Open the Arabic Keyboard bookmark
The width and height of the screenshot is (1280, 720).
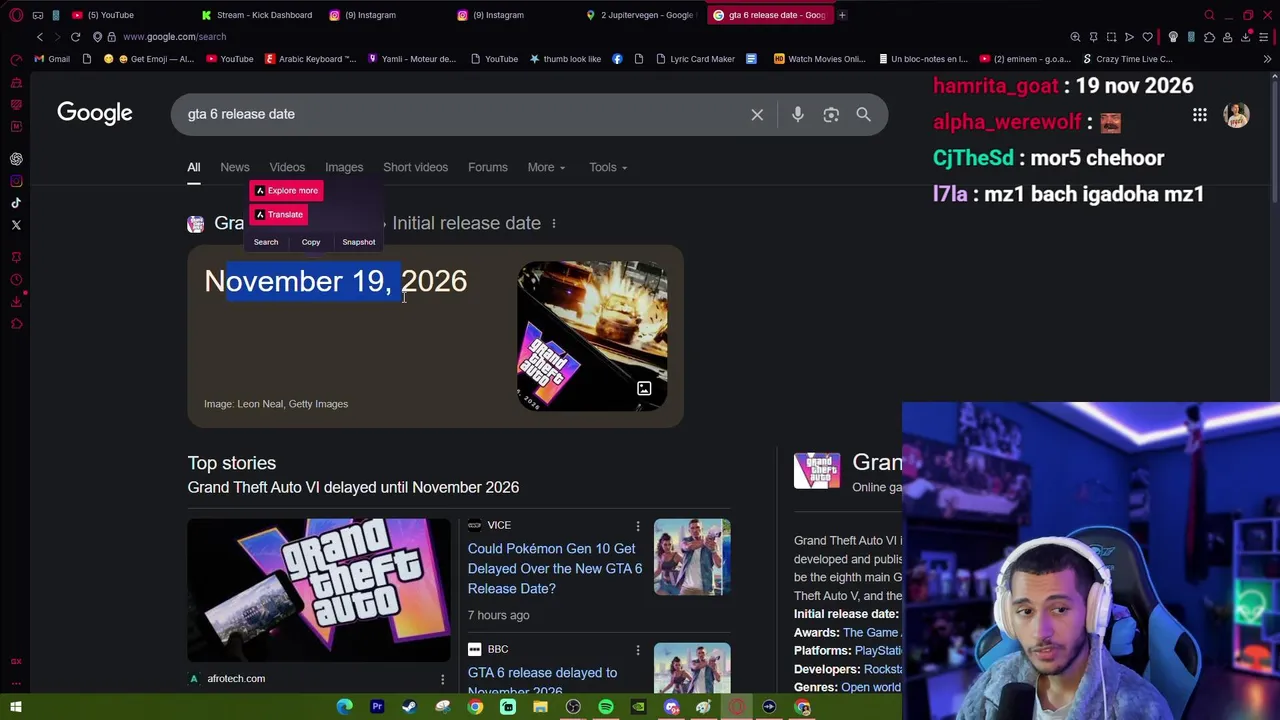(x=310, y=59)
